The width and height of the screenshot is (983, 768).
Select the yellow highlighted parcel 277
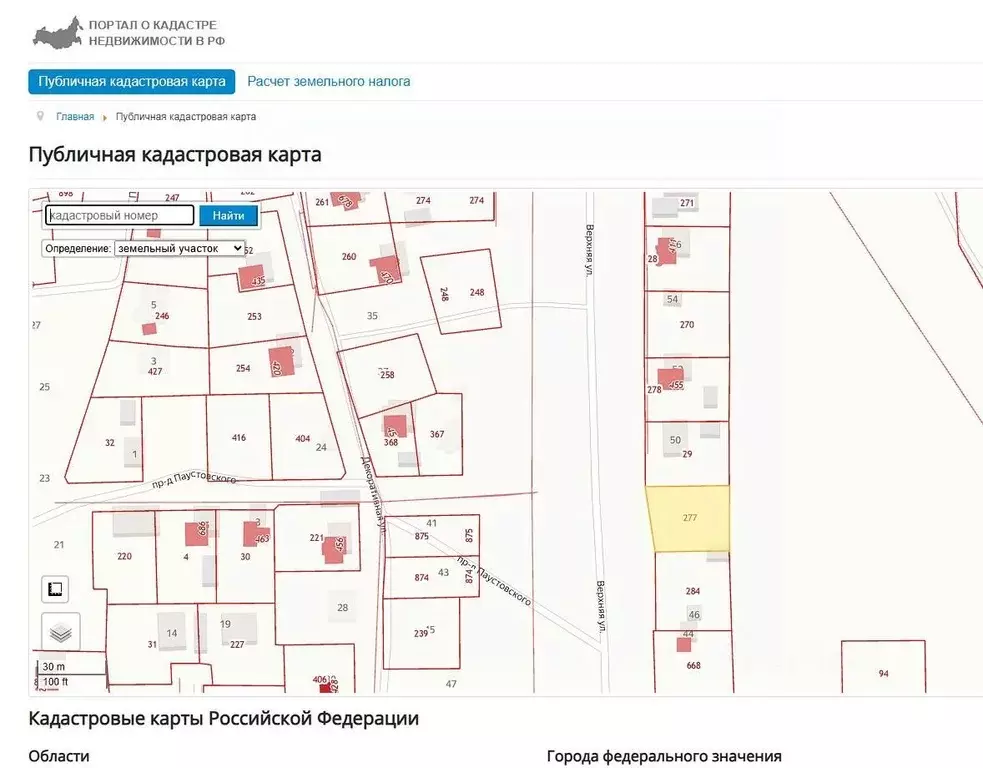point(689,518)
